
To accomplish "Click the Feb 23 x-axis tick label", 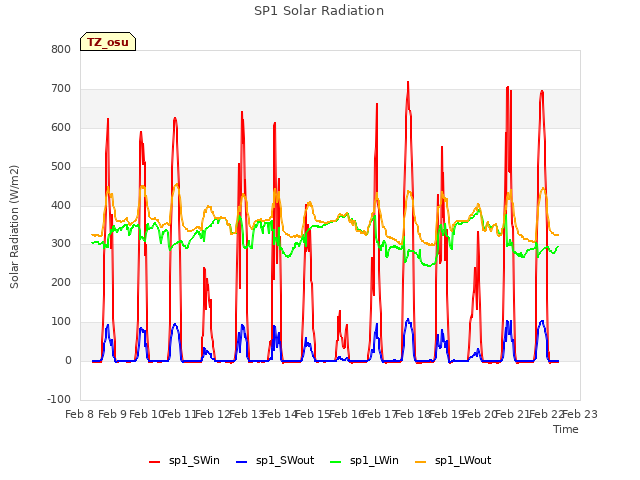I will point(580,414).
